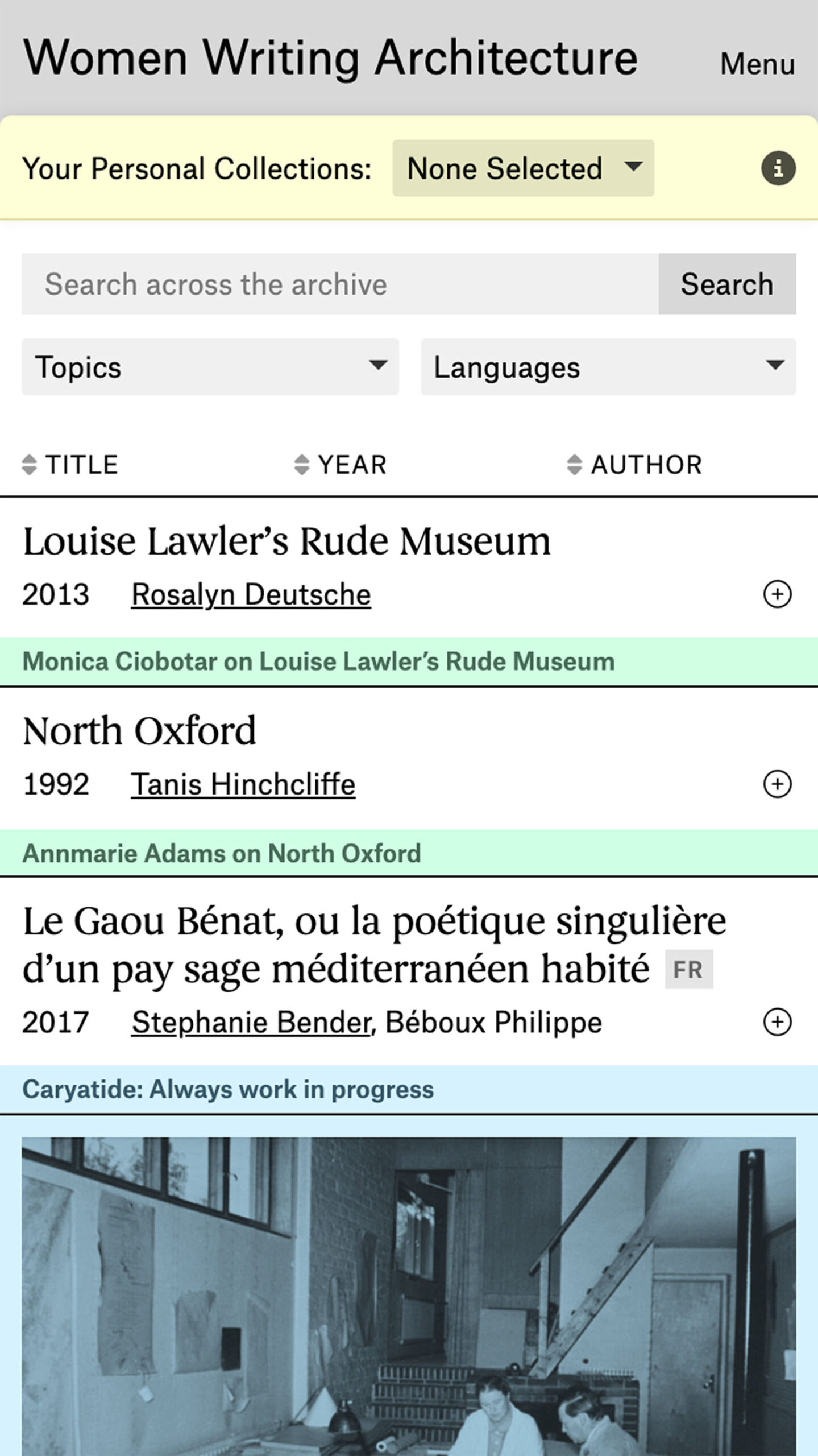
Task: Sort entries by Year column
Action: pos(341,465)
